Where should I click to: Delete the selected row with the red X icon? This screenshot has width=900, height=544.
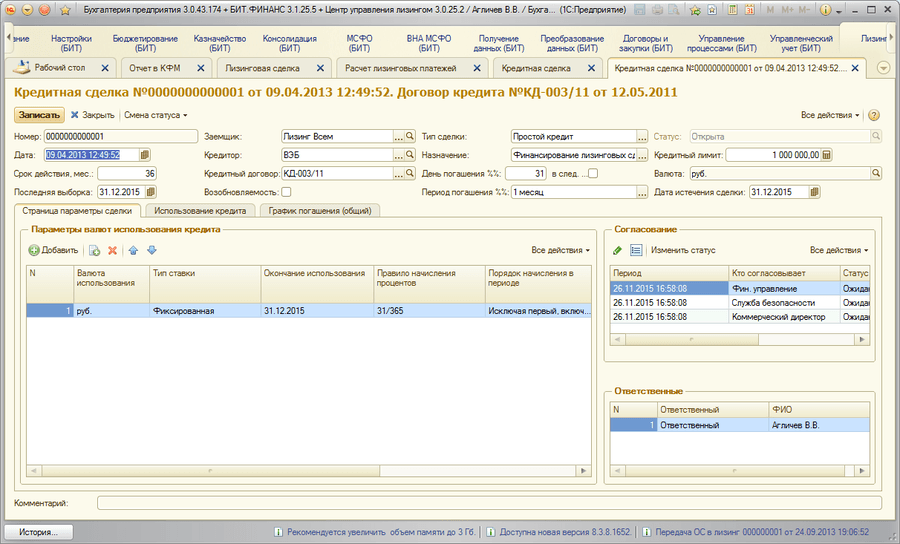pos(112,250)
